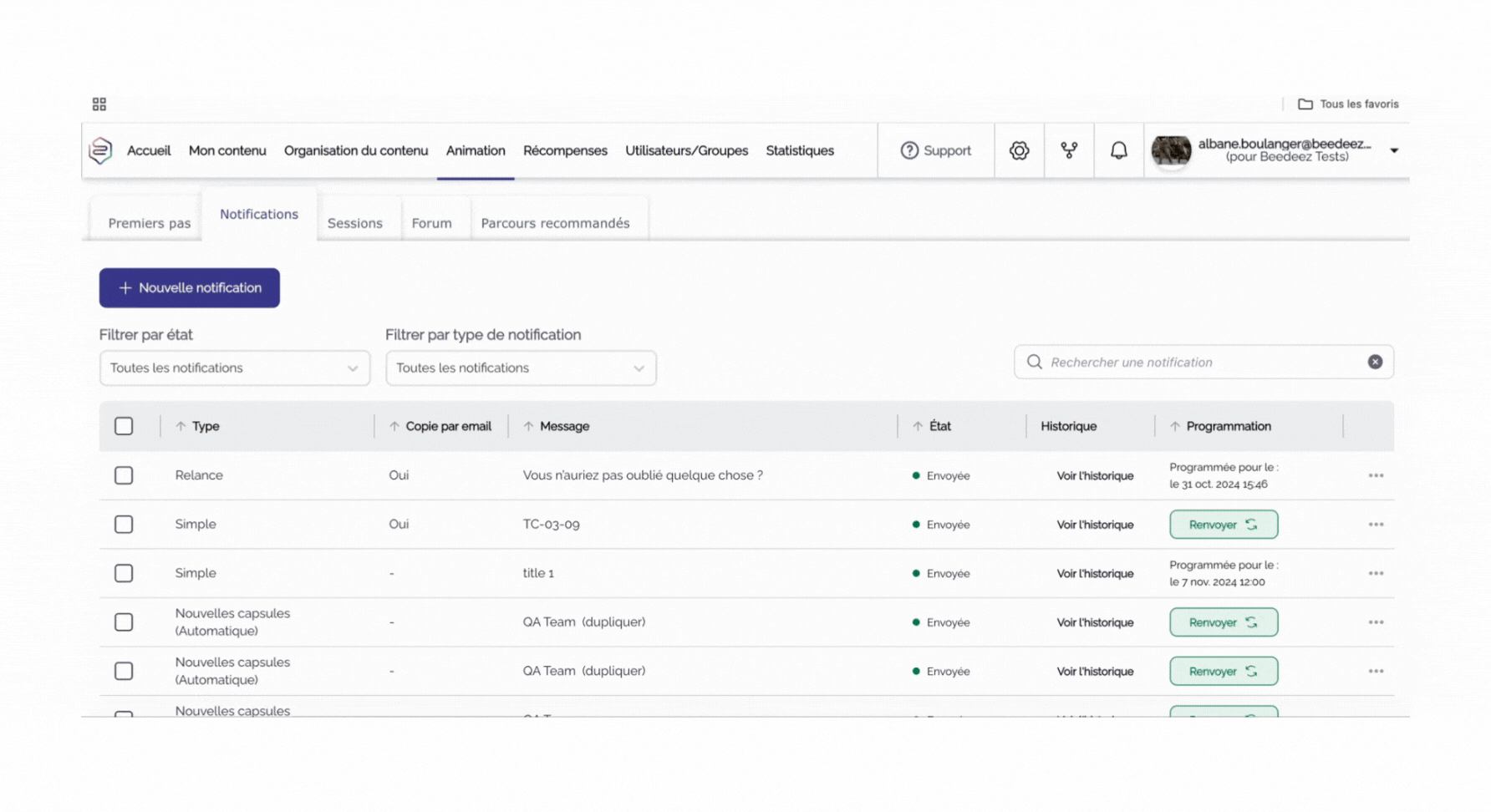This screenshot has width=1491, height=812.
Task: Clear search with the X icon
Action: (1375, 362)
